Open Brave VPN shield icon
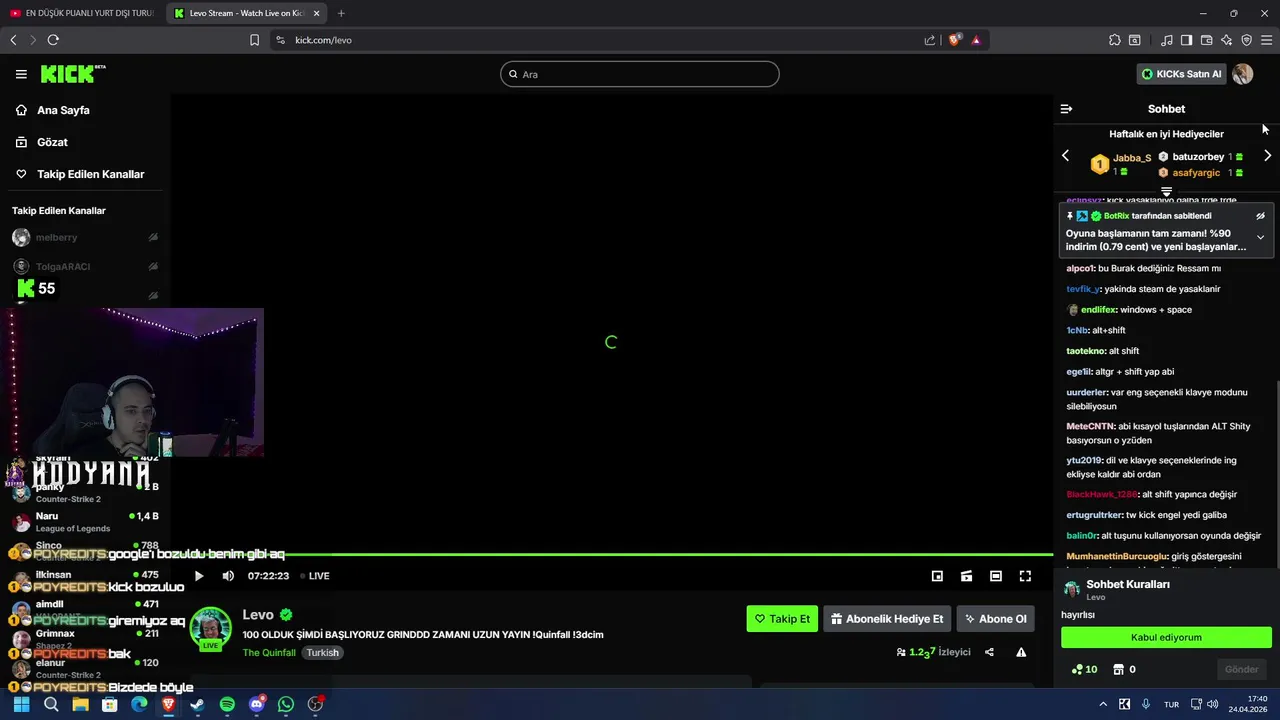The height and width of the screenshot is (720, 1280). coord(1246,40)
